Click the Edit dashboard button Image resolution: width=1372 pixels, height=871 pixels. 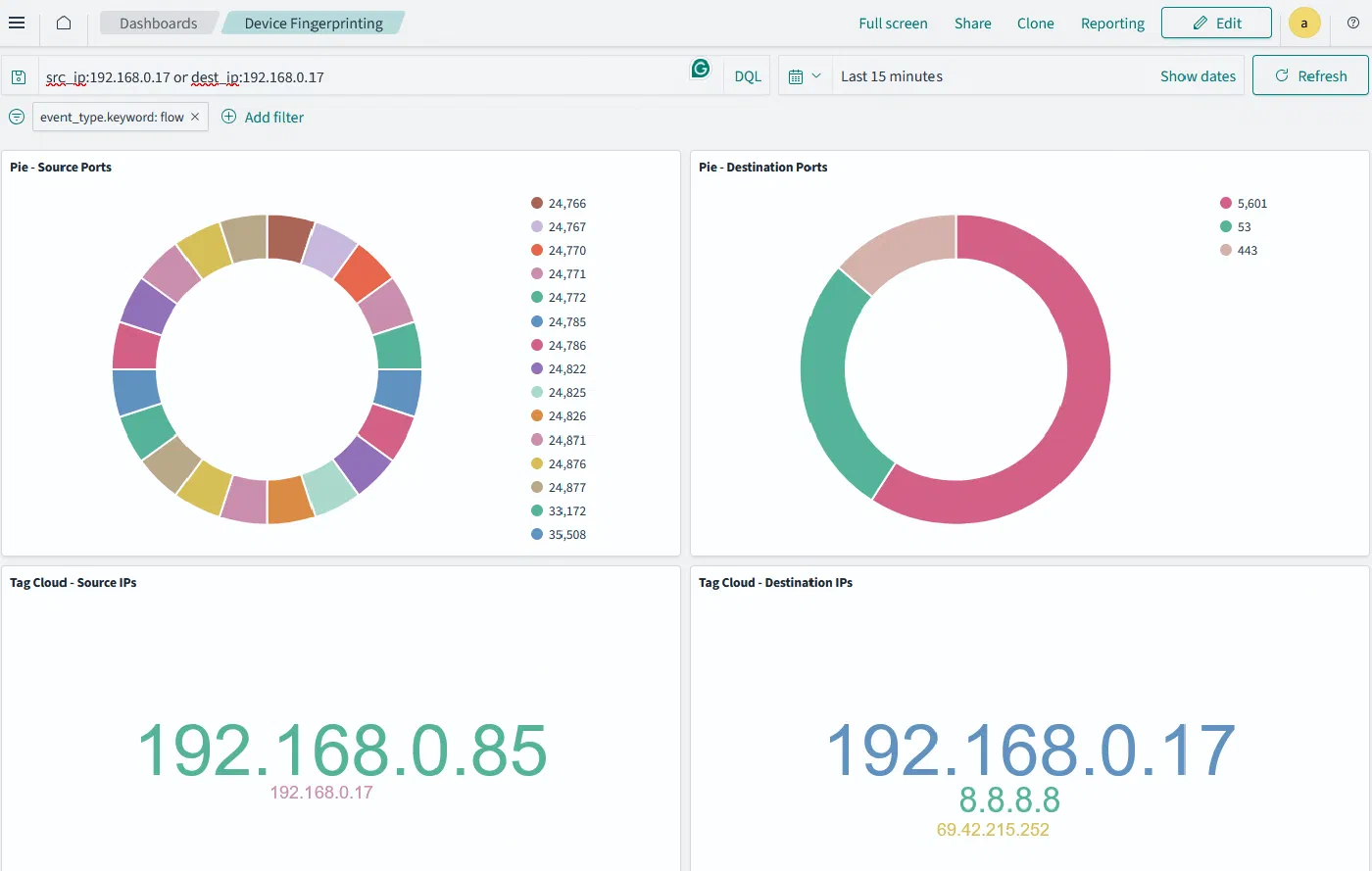(1216, 23)
